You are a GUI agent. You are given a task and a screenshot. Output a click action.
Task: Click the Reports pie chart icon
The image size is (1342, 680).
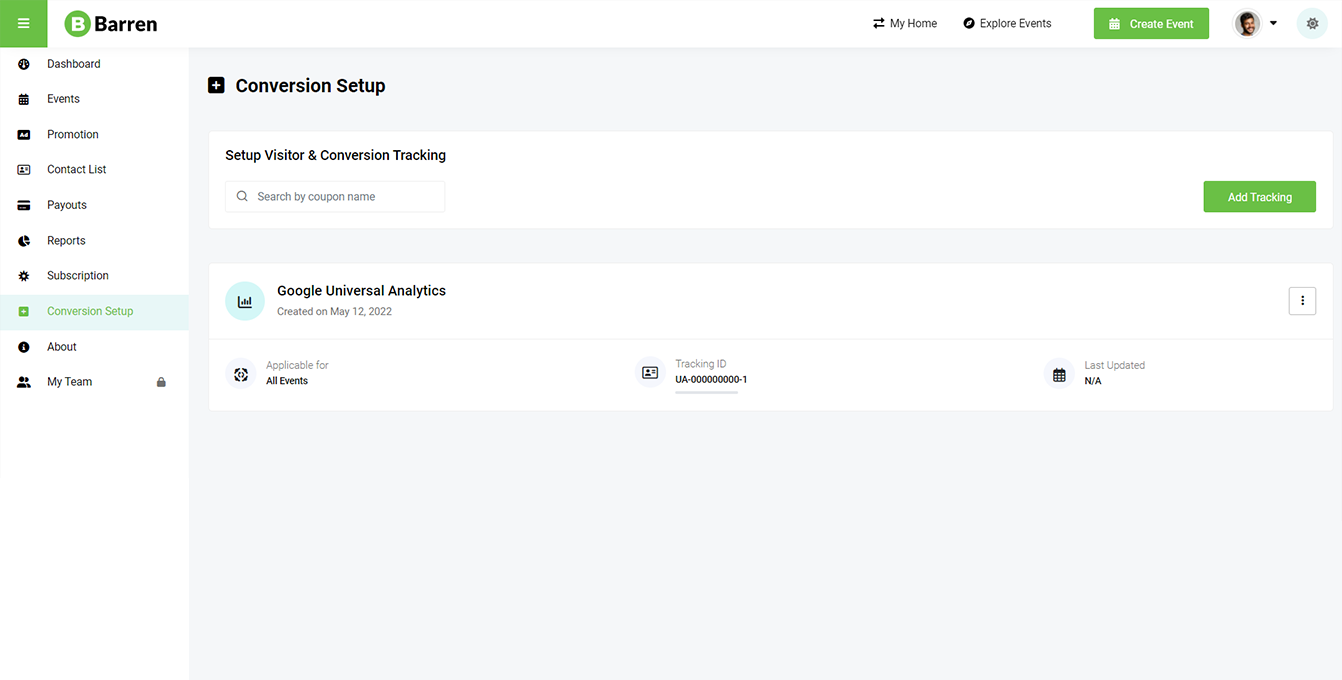[24, 241]
